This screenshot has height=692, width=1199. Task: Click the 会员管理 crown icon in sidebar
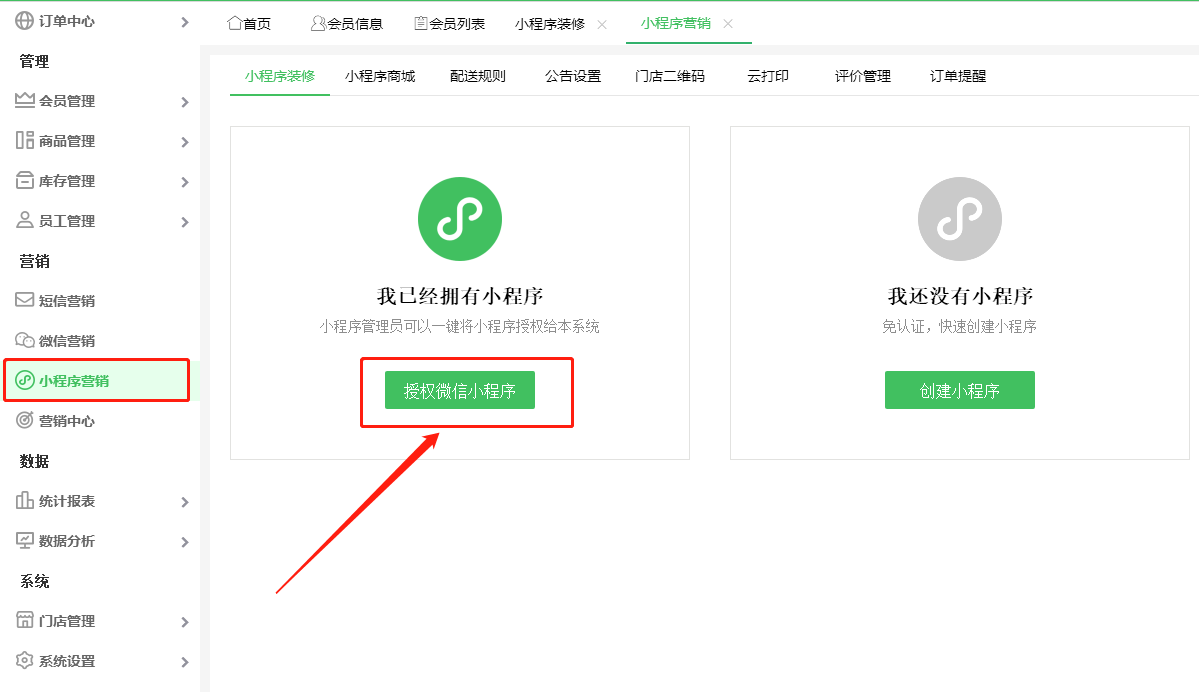[25, 100]
